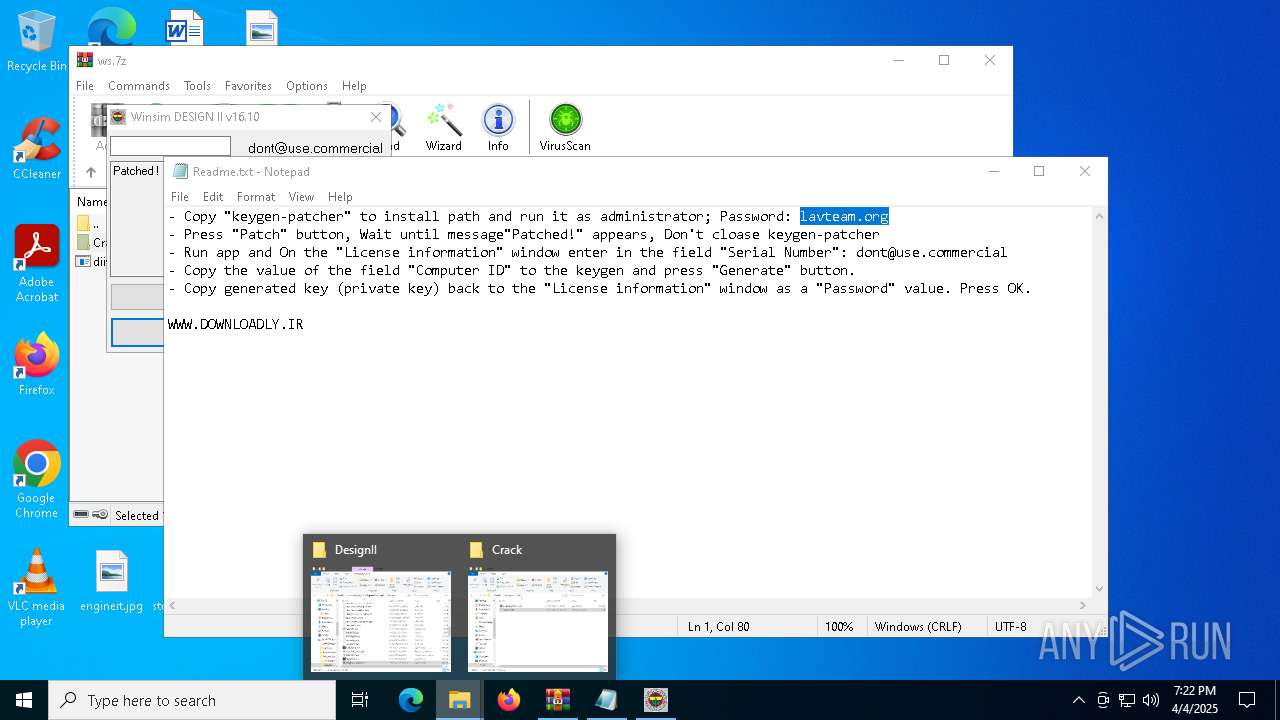Viewport: 1280px width, 720px height.
Task: Click File Explorer taskbar icon
Action: [460, 700]
